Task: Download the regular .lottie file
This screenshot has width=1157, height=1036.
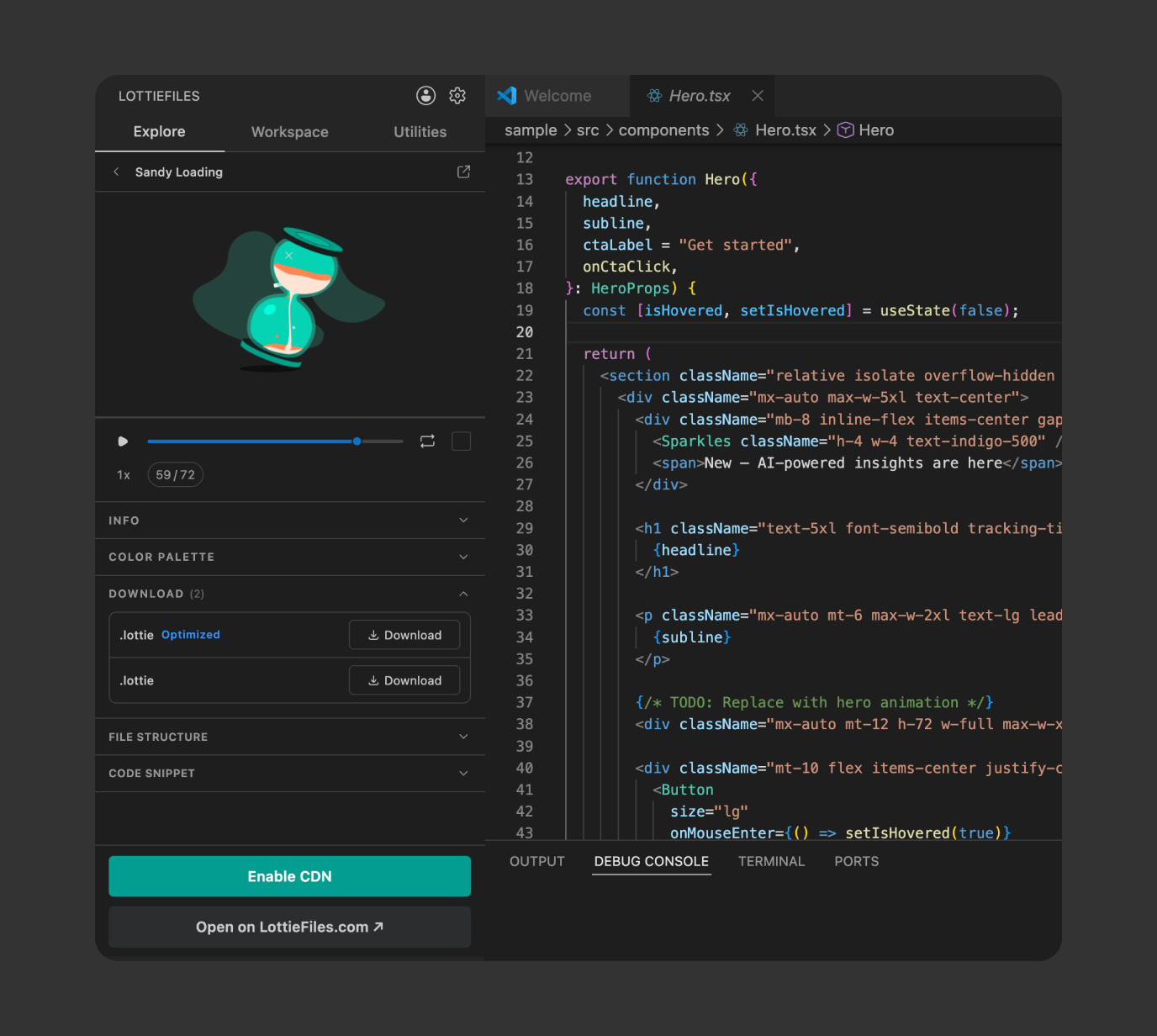Action: [404, 680]
